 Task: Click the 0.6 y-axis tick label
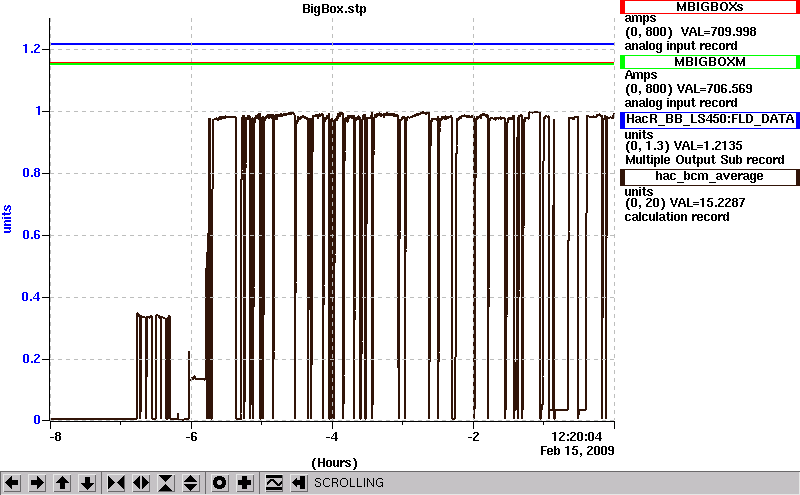click(x=31, y=235)
